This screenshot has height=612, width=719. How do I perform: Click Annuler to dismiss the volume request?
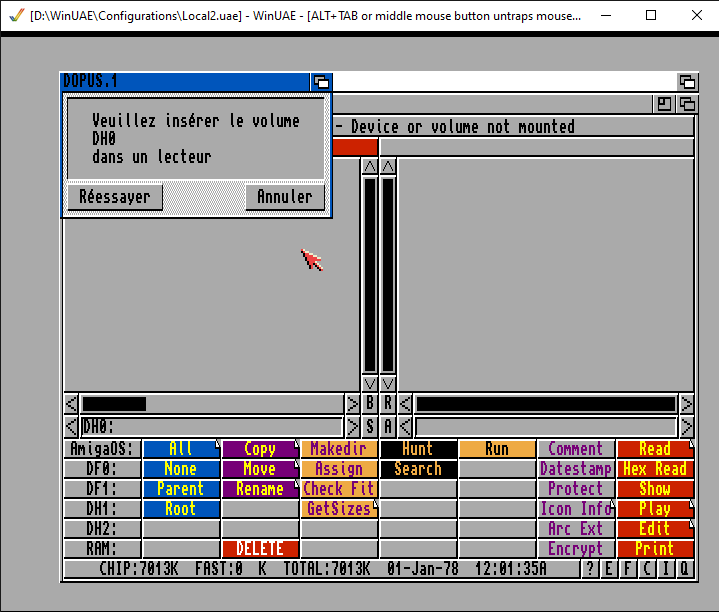click(285, 197)
